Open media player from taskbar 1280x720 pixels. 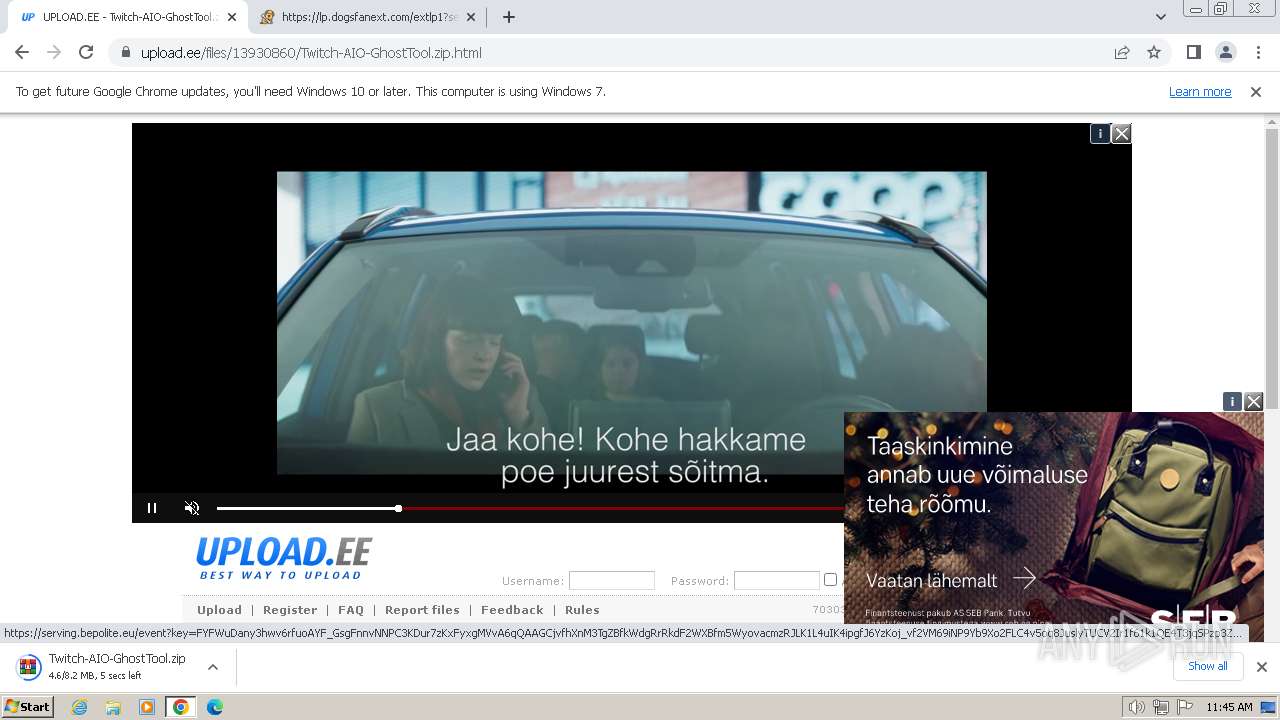coord(147,707)
